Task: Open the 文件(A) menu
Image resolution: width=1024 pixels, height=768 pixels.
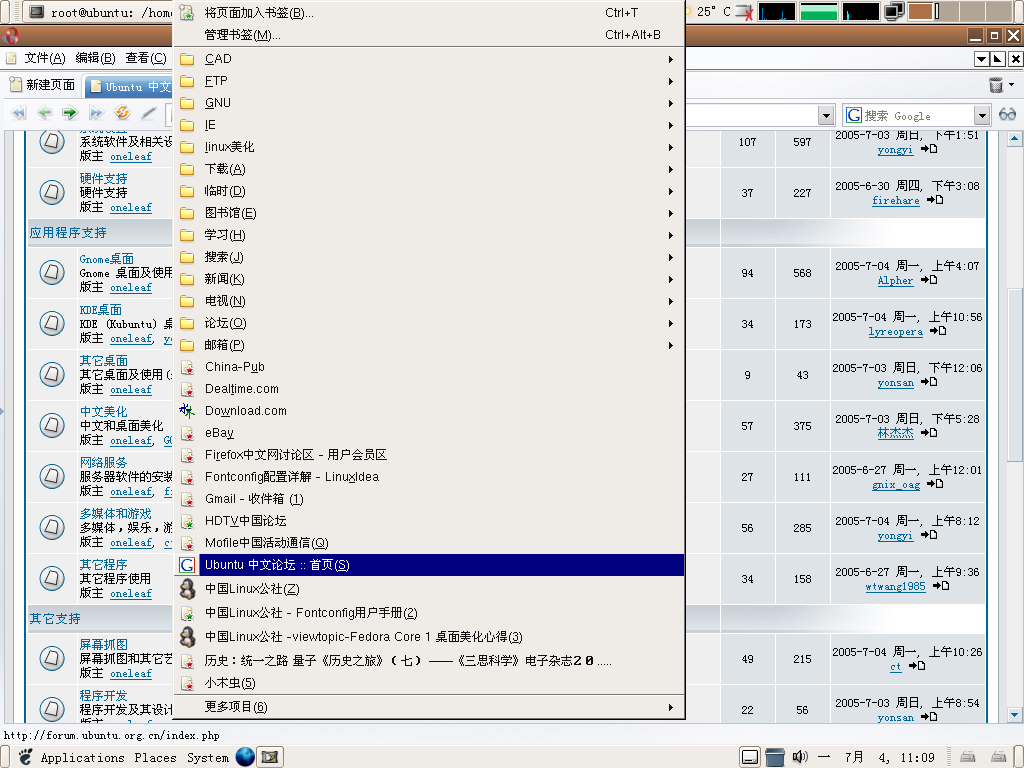Action: pos(45,58)
